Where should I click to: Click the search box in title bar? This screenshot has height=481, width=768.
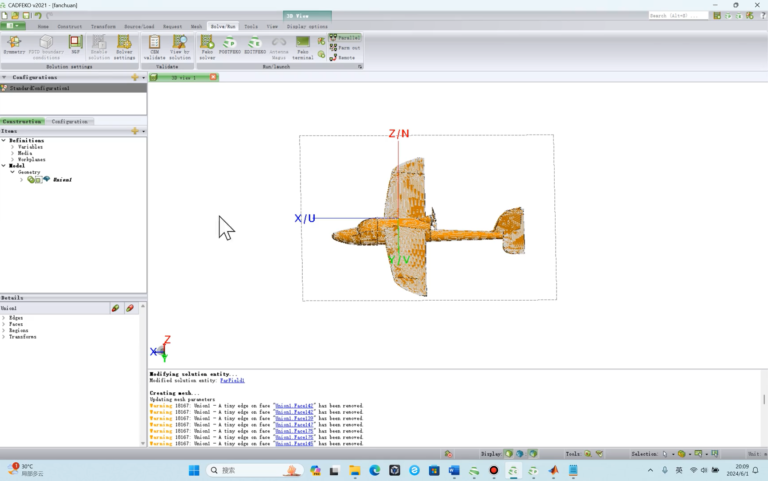678,16
